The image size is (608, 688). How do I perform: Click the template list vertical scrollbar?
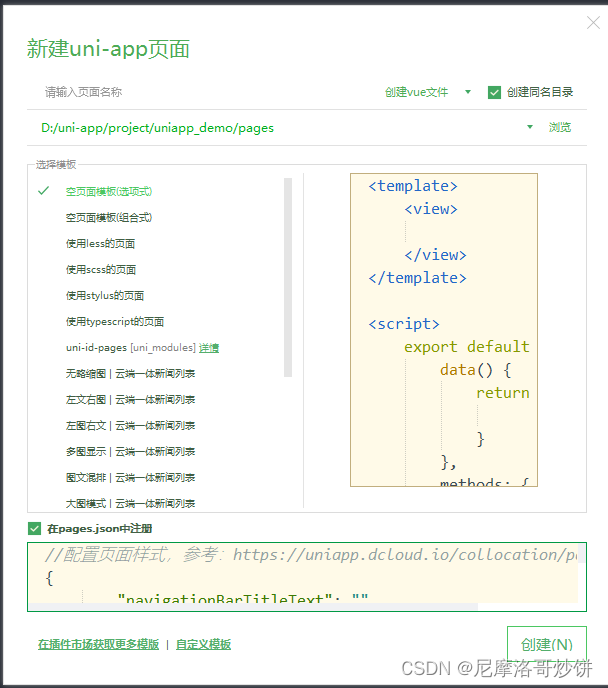pos(288,277)
